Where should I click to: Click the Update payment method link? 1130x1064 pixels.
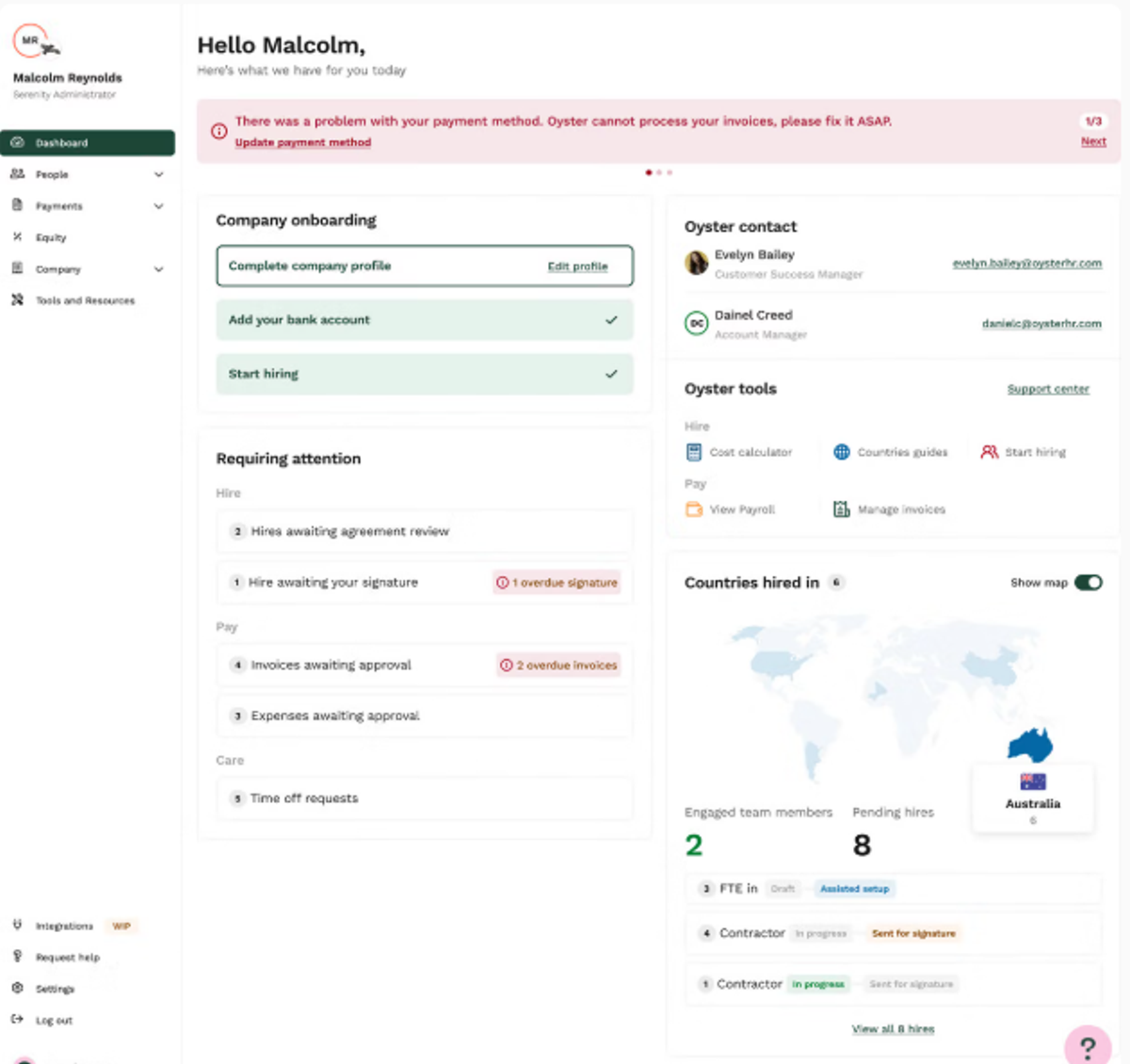click(302, 142)
